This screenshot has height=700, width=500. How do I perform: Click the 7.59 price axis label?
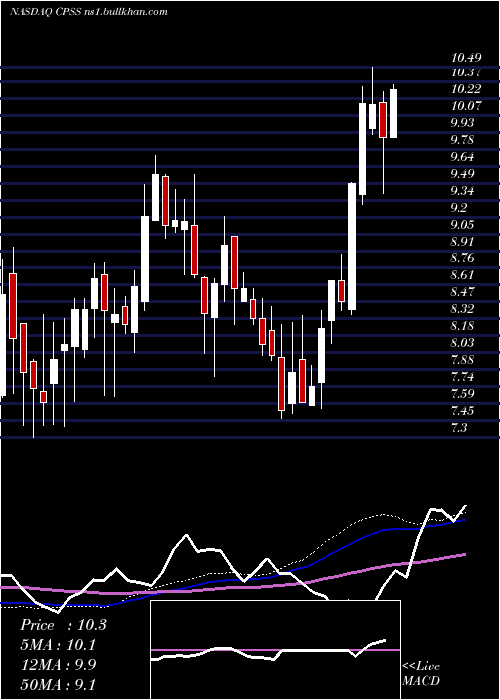tap(464, 394)
